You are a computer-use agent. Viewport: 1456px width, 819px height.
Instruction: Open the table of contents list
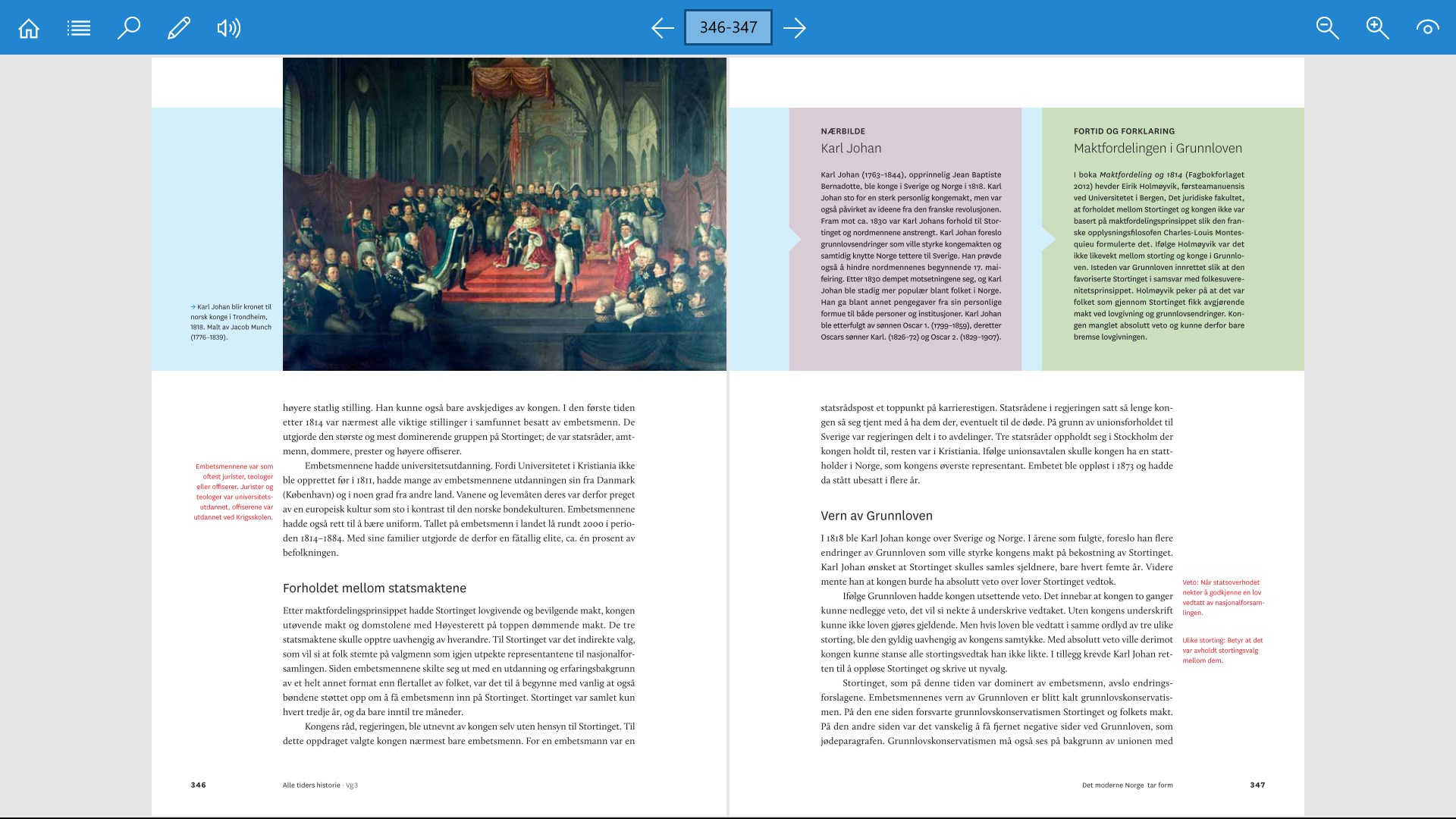pyautogui.click(x=79, y=28)
